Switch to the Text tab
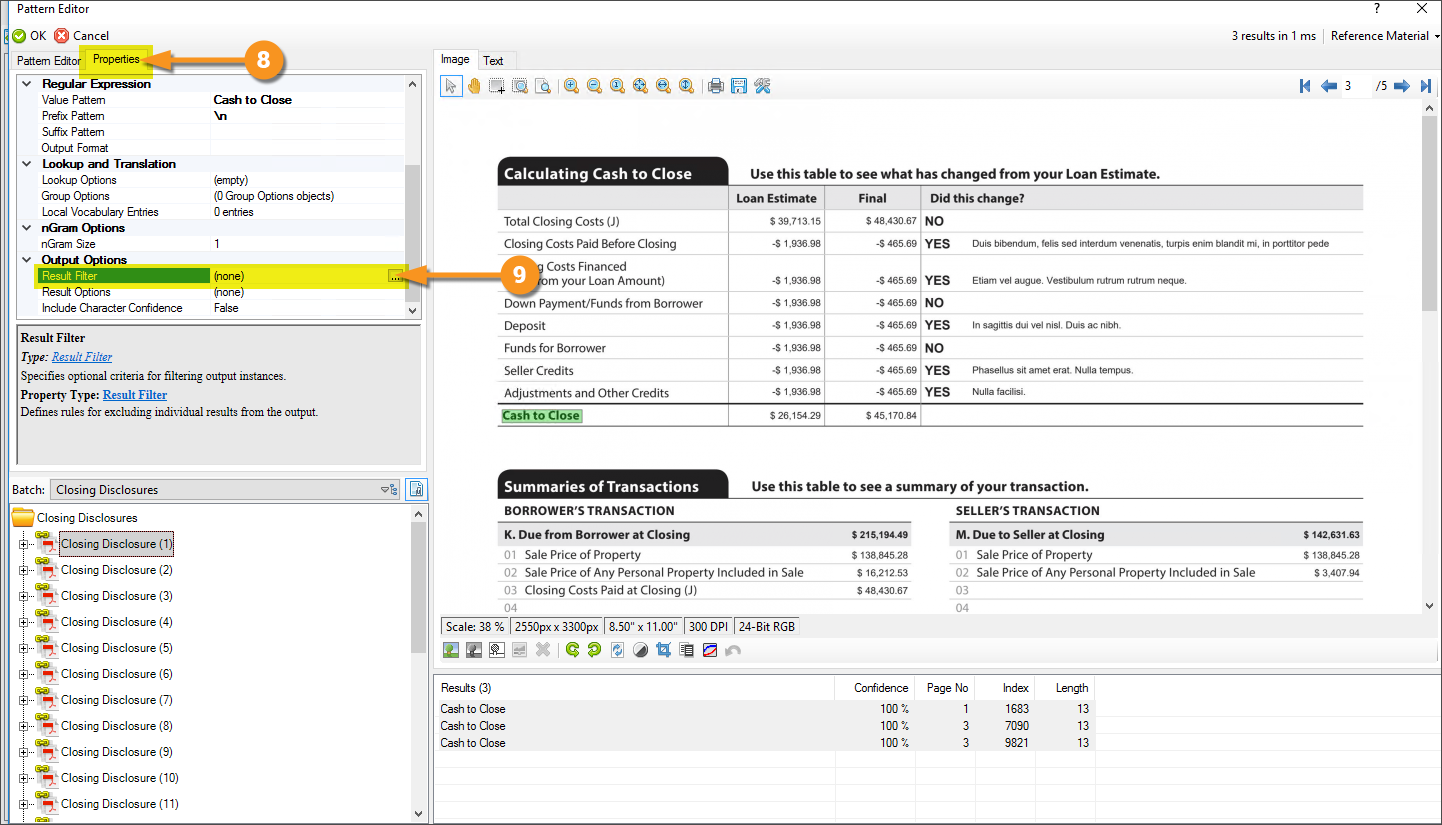This screenshot has height=825, width=1442. 493,60
